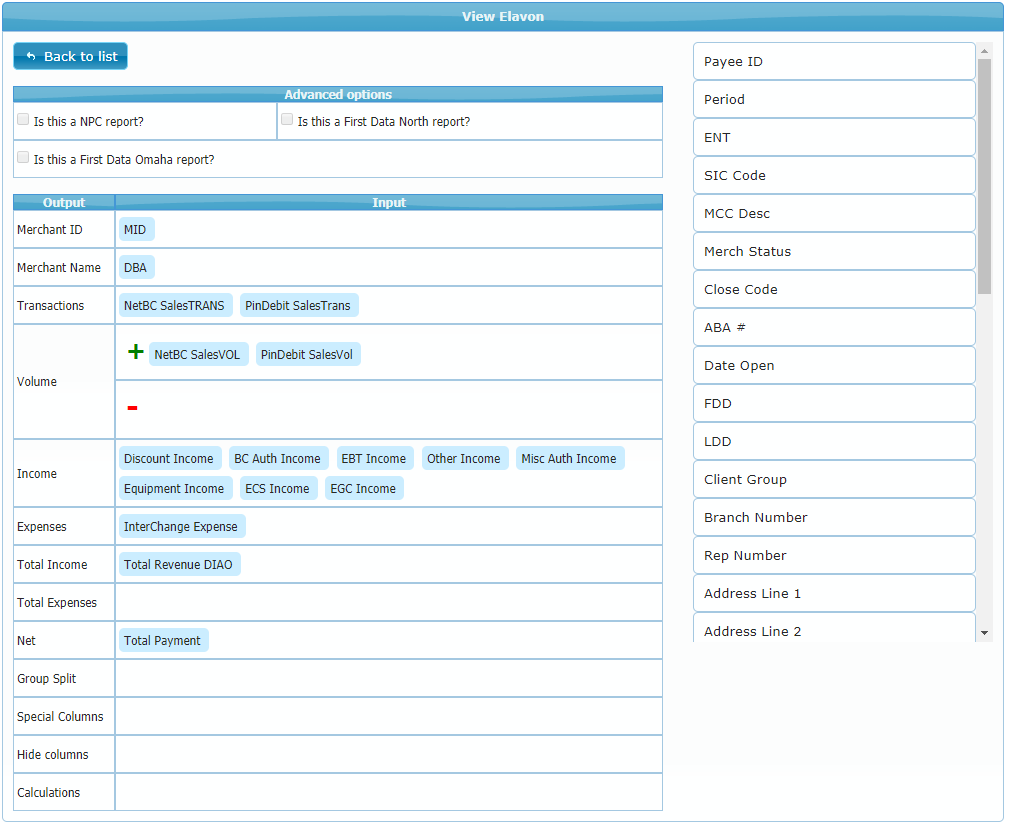Select the PinDebit SalesVol tag
This screenshot has width=1009, height=825.
point(307,355)
